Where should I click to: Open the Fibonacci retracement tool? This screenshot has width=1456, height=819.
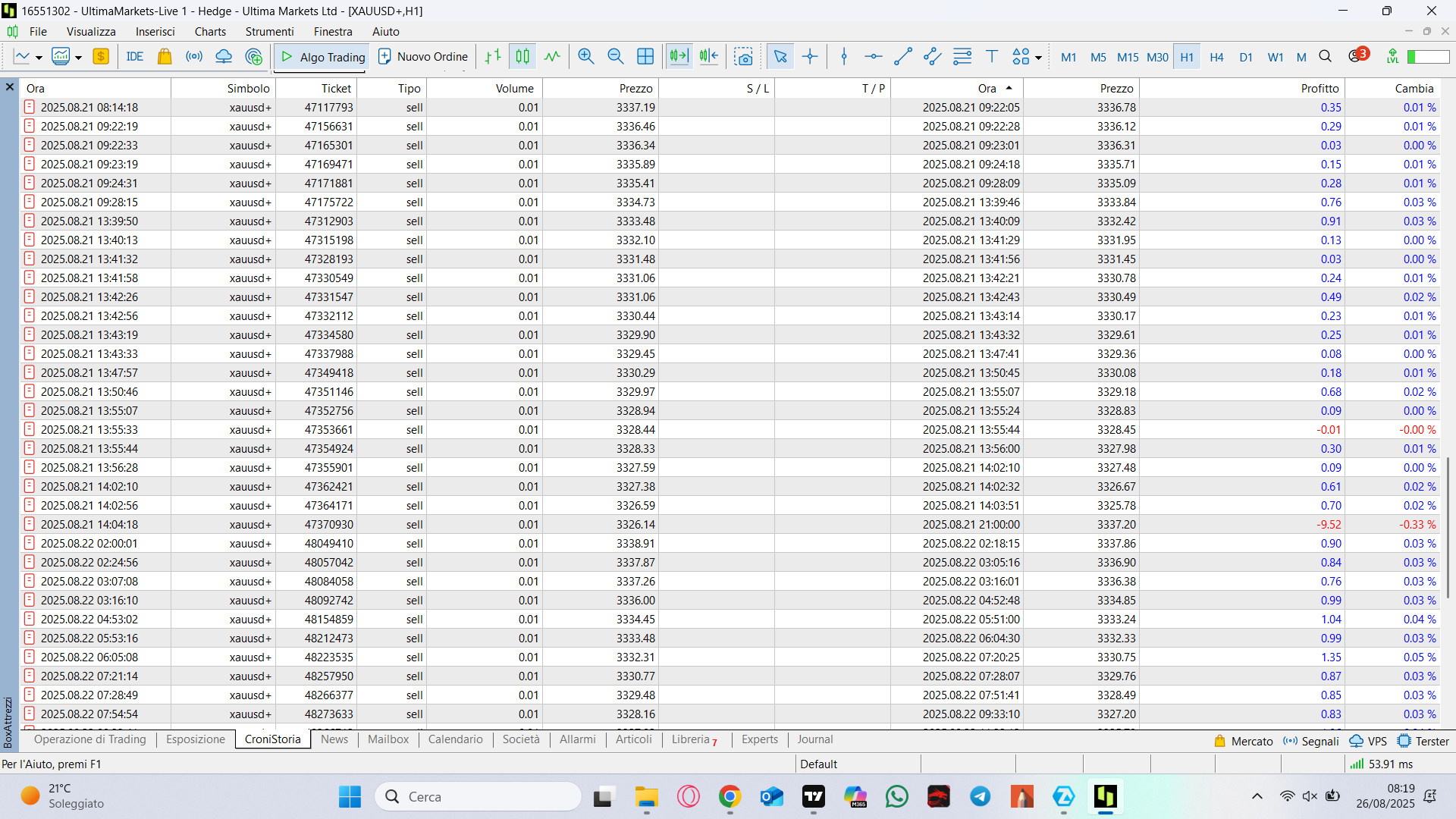coord(962,57)
